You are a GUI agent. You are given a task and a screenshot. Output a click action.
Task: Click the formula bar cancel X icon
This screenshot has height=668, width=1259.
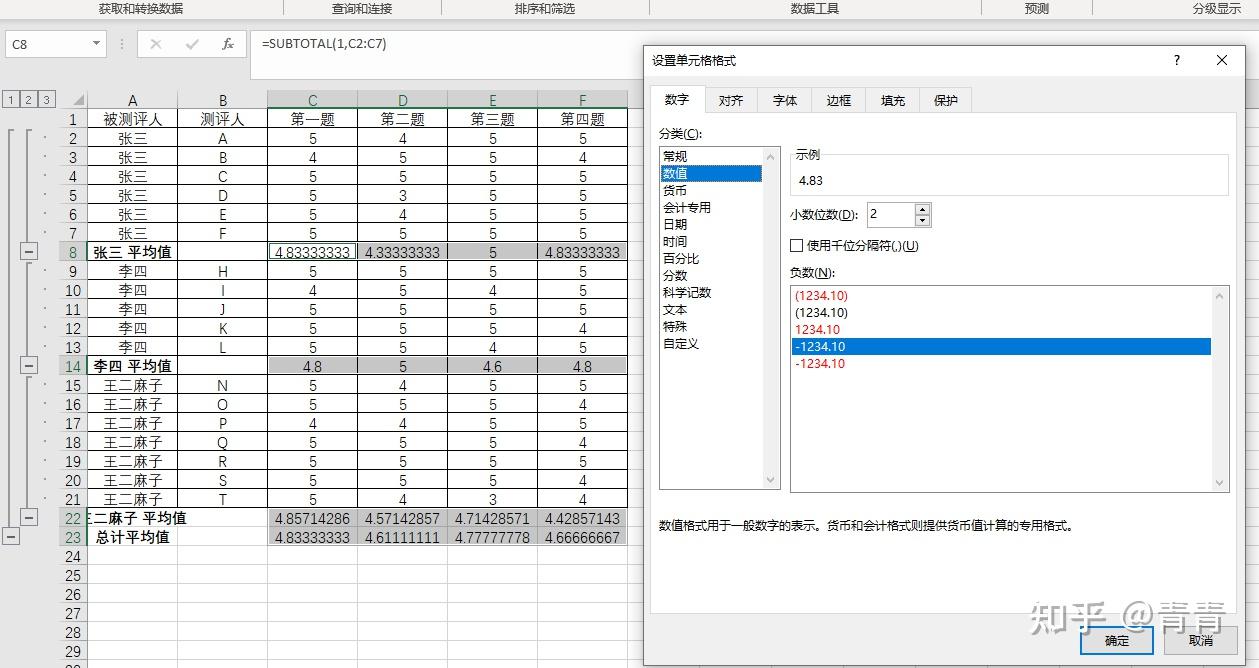point(156,44)
